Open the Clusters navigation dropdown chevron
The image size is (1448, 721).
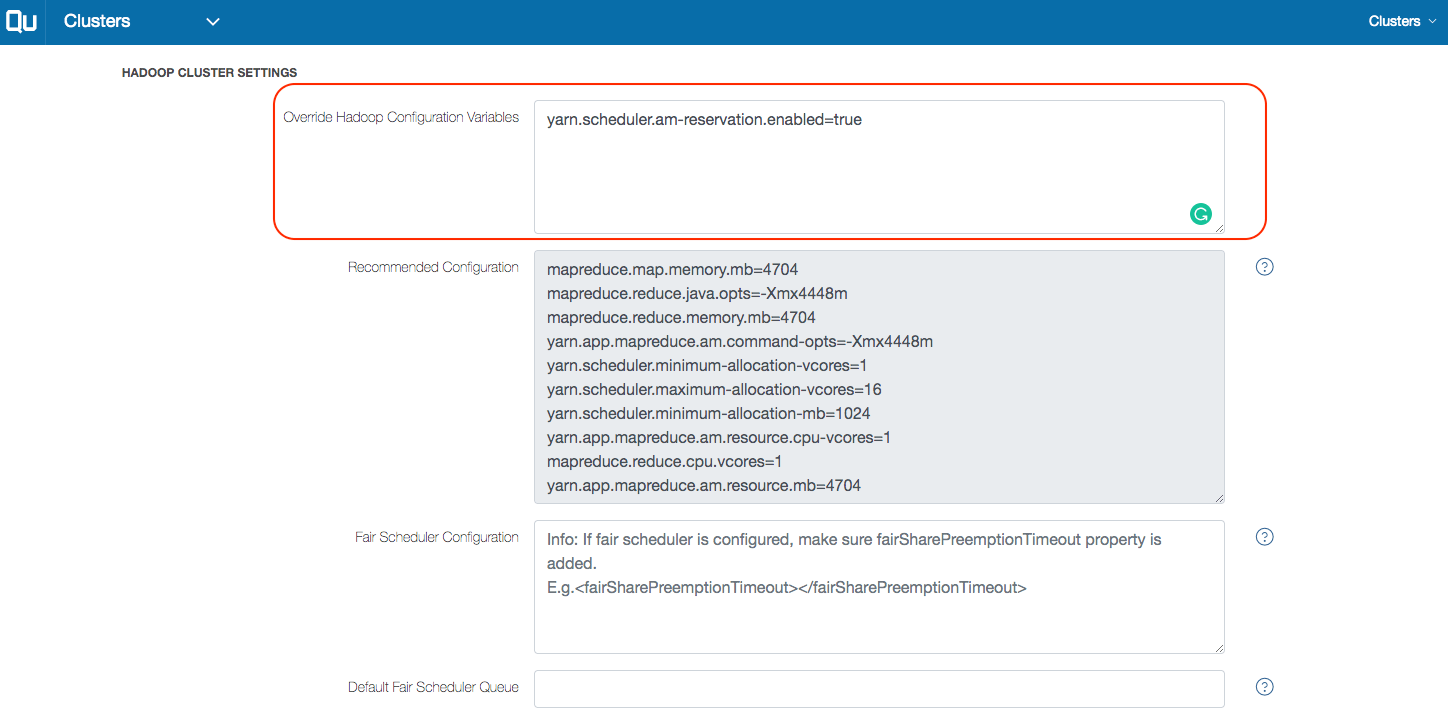[212, 21]
